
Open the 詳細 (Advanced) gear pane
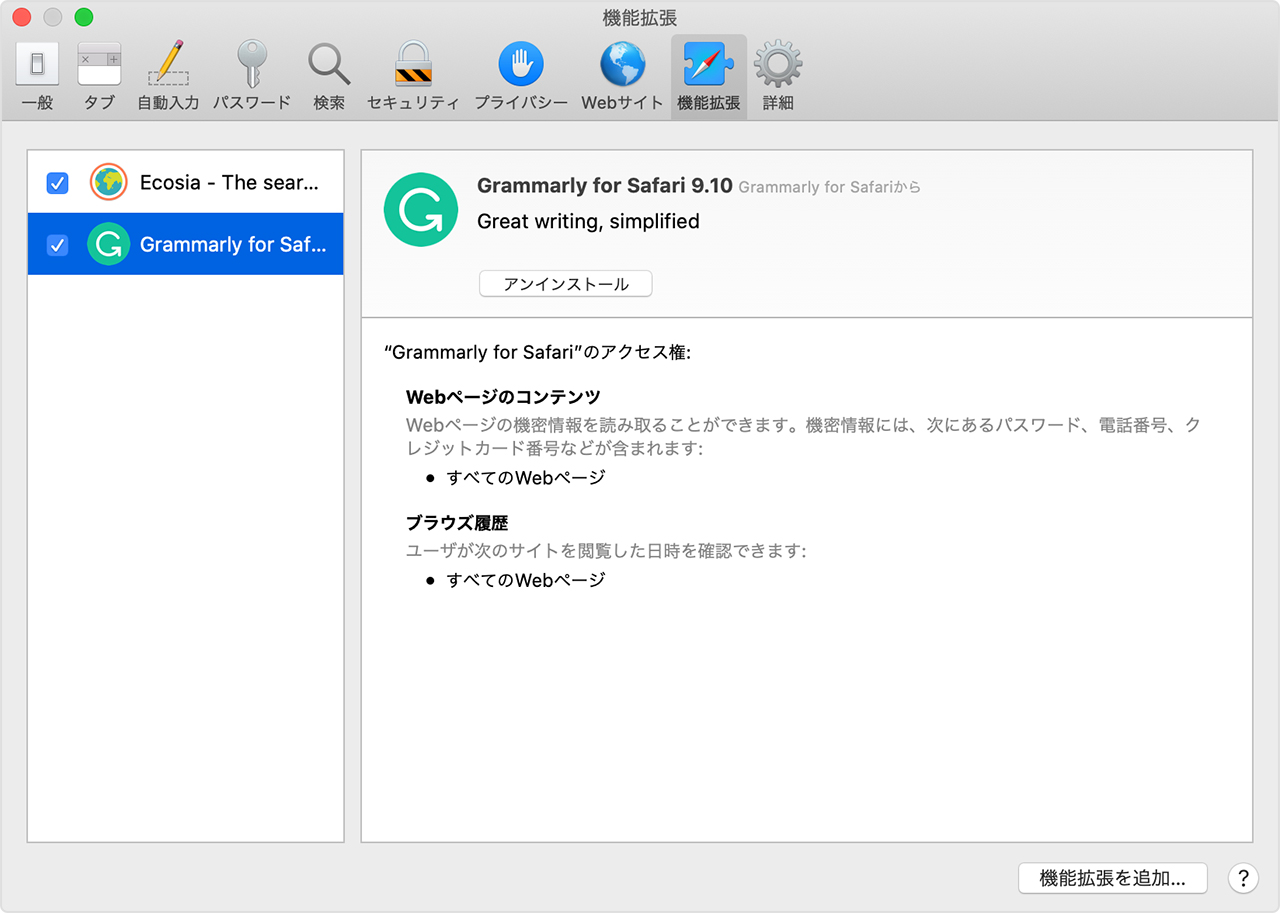tap(778, 78)
